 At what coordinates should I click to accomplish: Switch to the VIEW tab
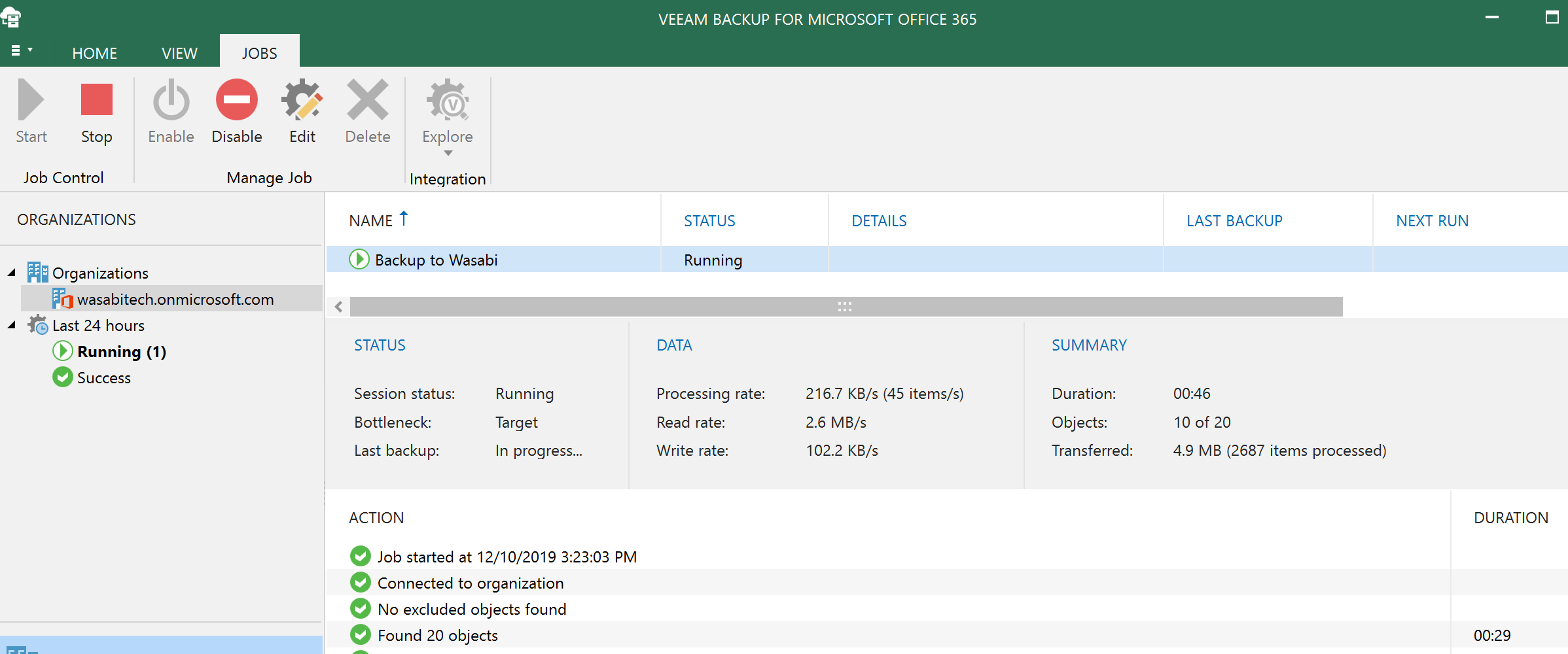pos(179,53)
